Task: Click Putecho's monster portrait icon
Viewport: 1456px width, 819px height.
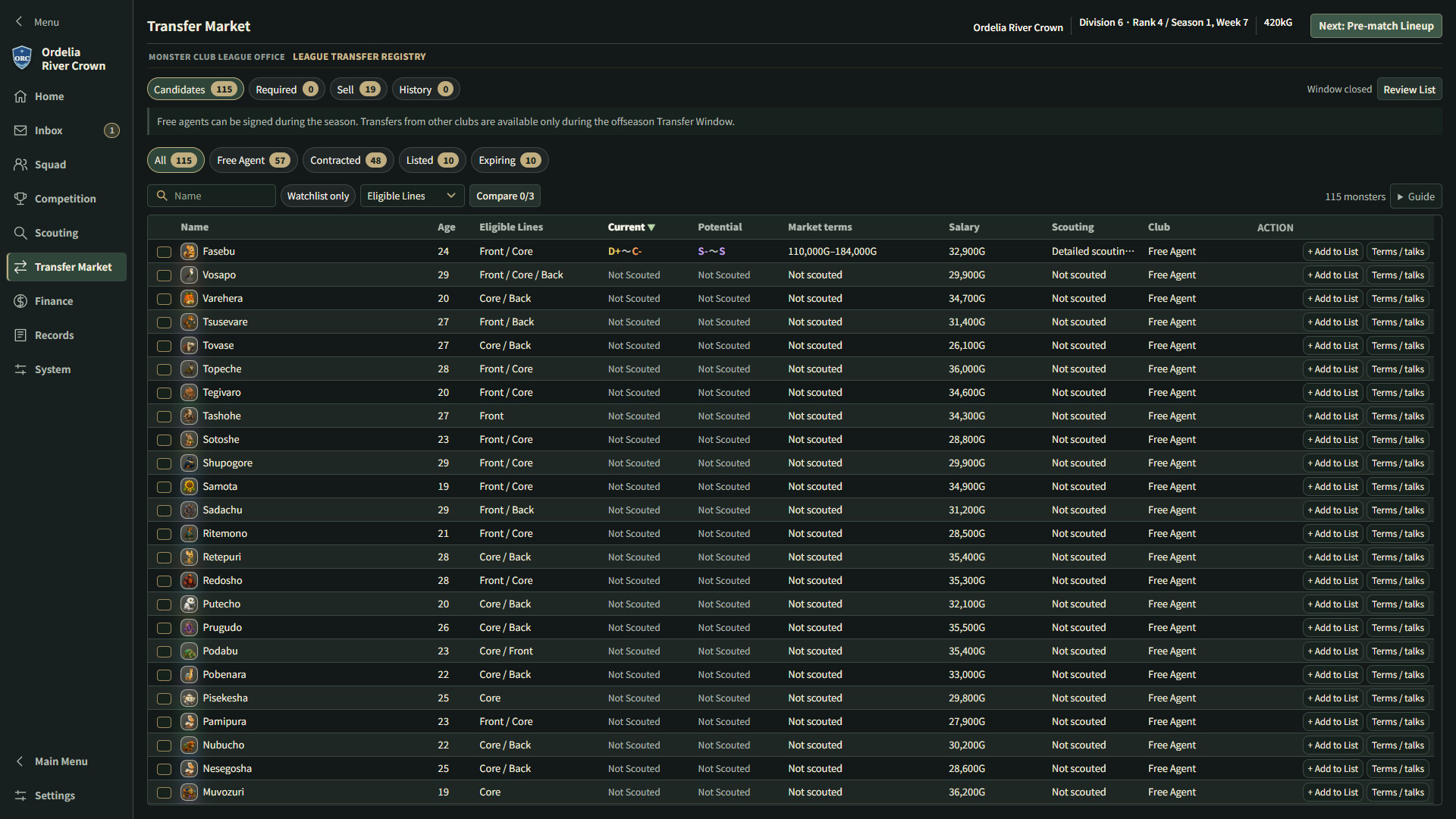Action: [189, 604]
